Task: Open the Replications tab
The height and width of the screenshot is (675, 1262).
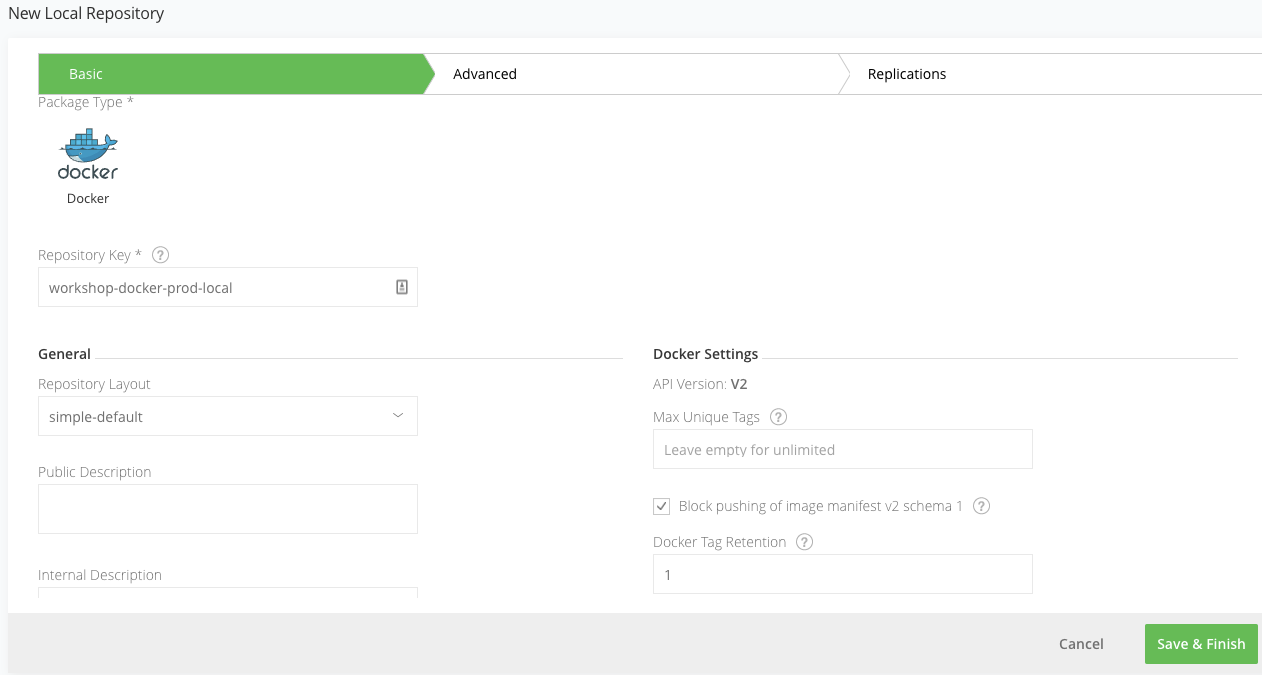Action: [x=907, y=73]
